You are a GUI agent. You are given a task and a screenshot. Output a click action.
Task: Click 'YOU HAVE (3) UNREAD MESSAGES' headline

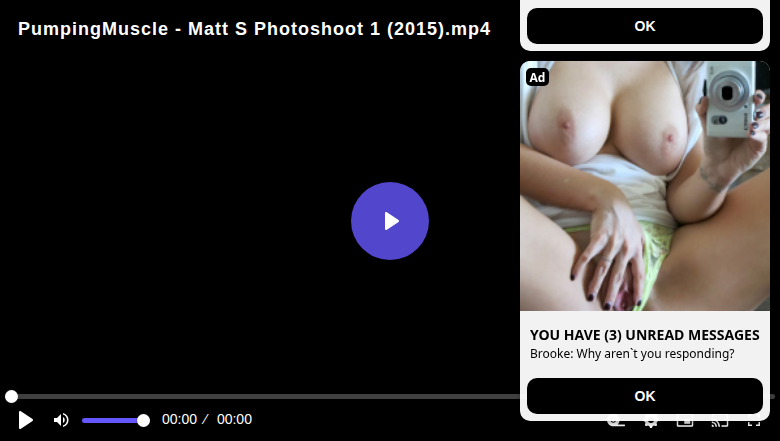point(645,335)
